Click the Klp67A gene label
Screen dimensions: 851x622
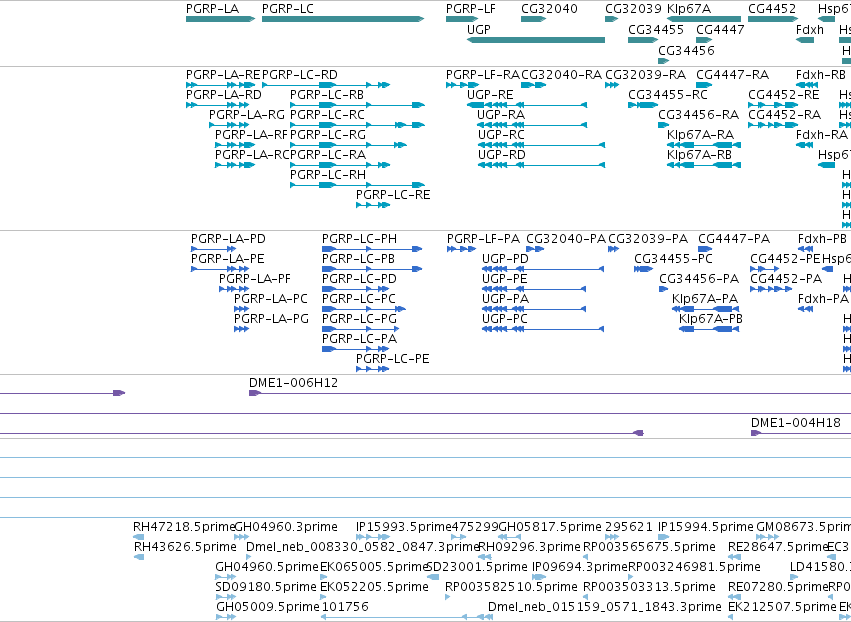click(689, 9)
